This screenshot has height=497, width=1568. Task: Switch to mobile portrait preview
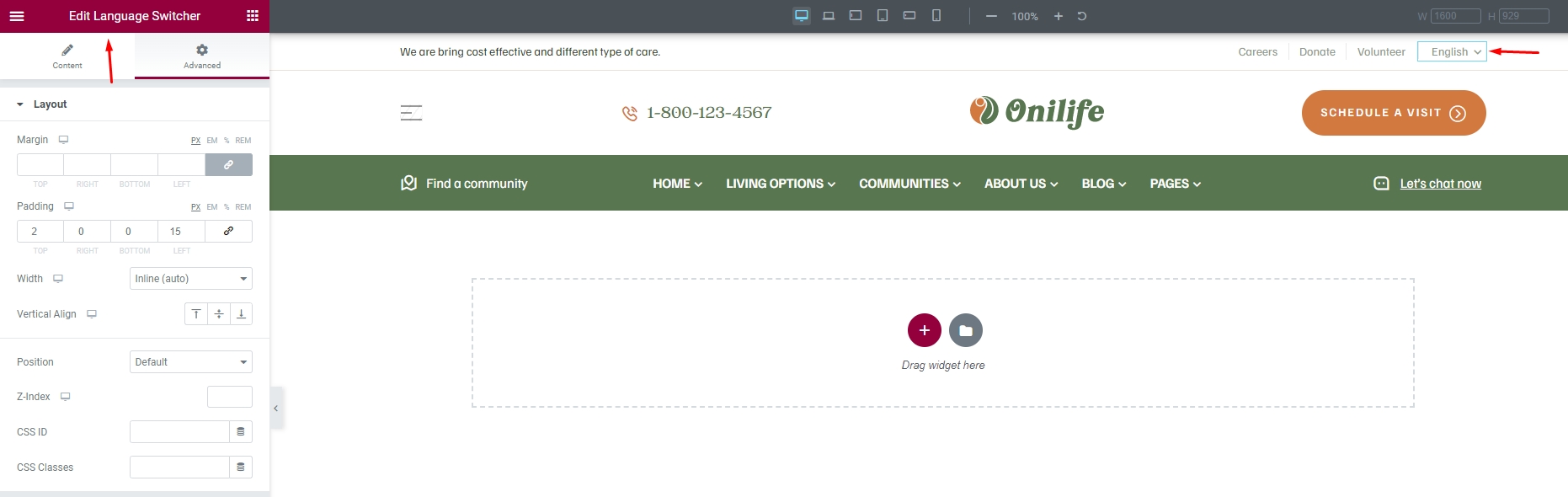click(936, 16)
